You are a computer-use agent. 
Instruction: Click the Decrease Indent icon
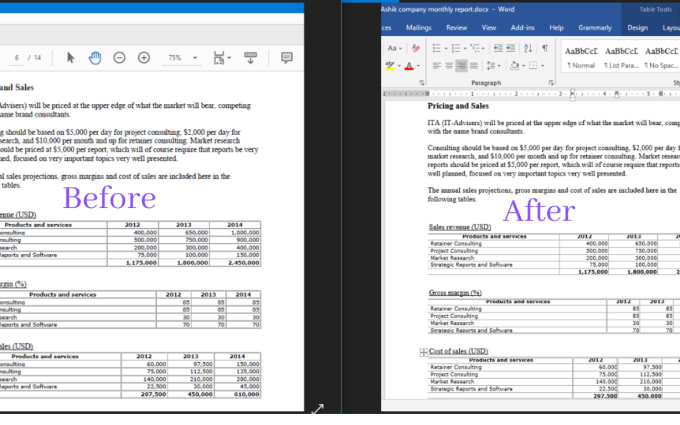pyautogui.click(x=498, y=48)
